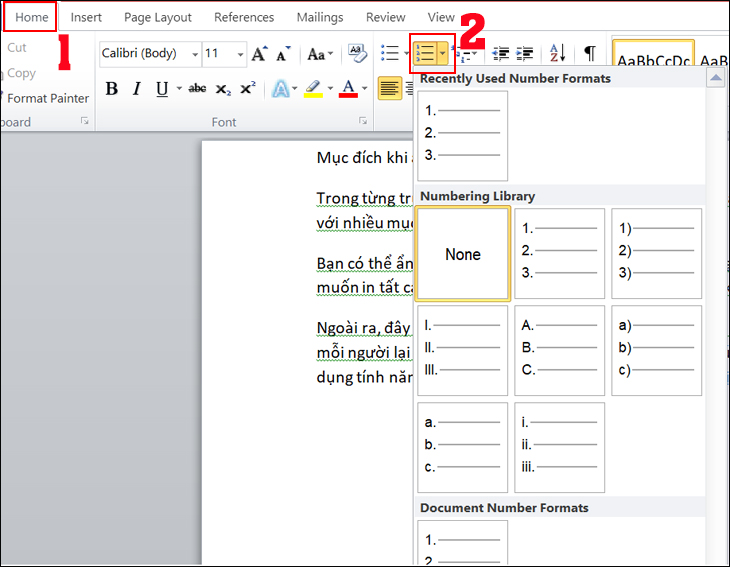
Task: Click the Sort A-Z icon
Action: [557, 54]
